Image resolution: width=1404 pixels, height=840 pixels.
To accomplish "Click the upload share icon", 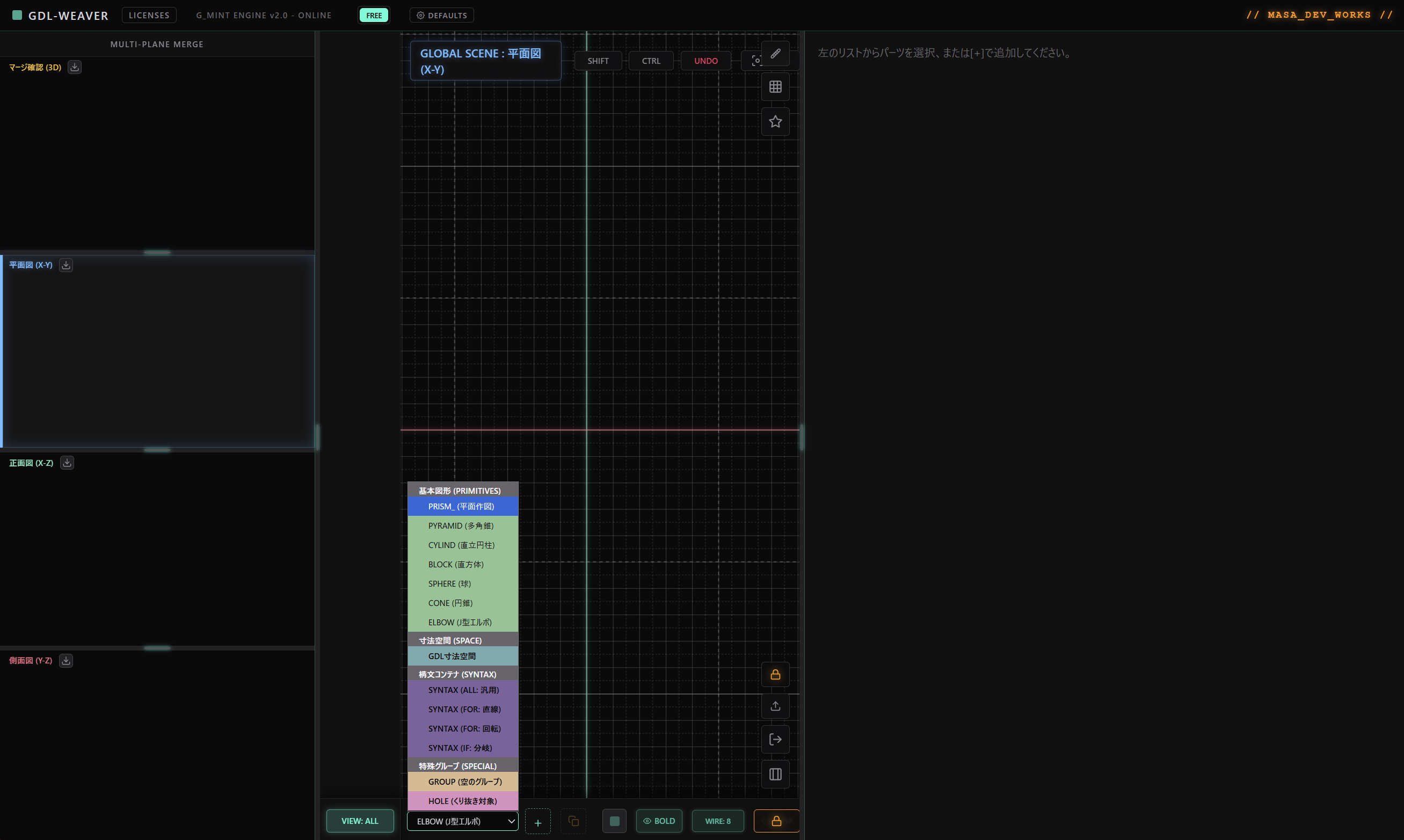I will 775,706.
